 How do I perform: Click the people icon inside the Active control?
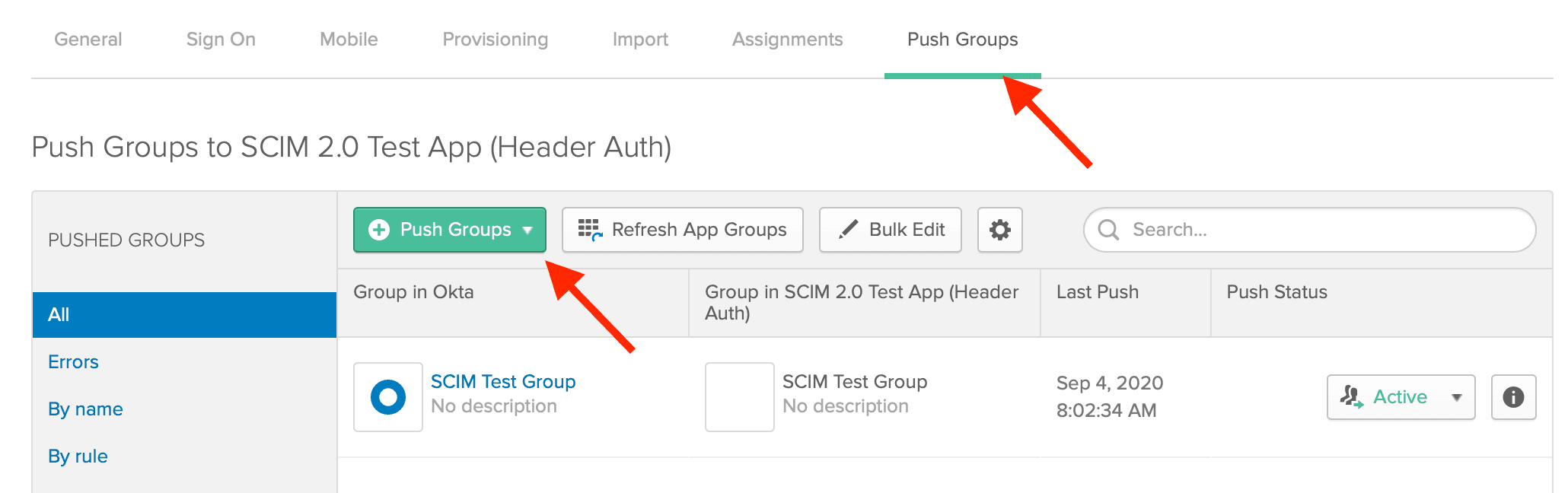(x=1352, y=396)
